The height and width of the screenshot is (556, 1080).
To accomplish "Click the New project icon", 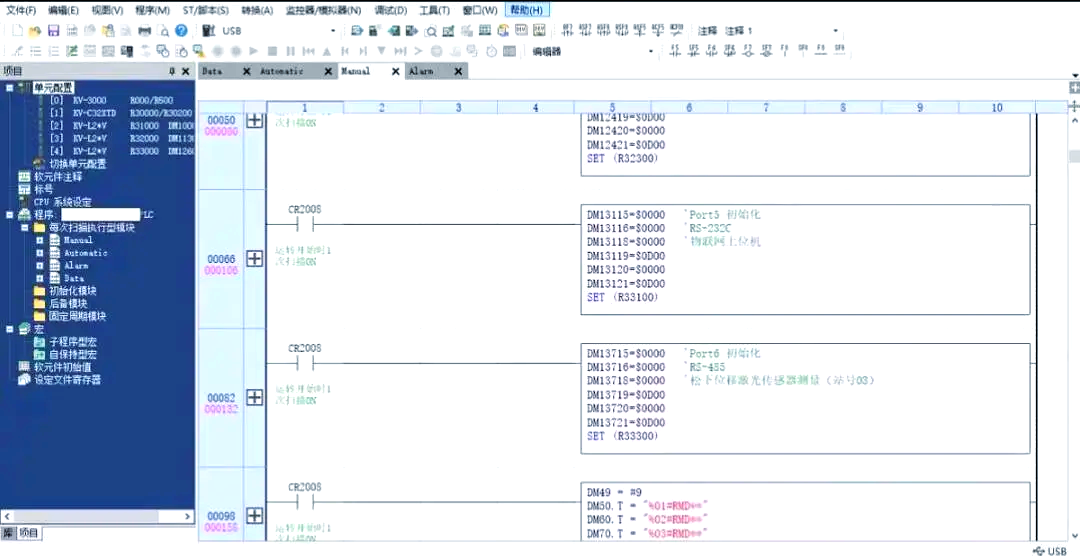I will [17, 30].
